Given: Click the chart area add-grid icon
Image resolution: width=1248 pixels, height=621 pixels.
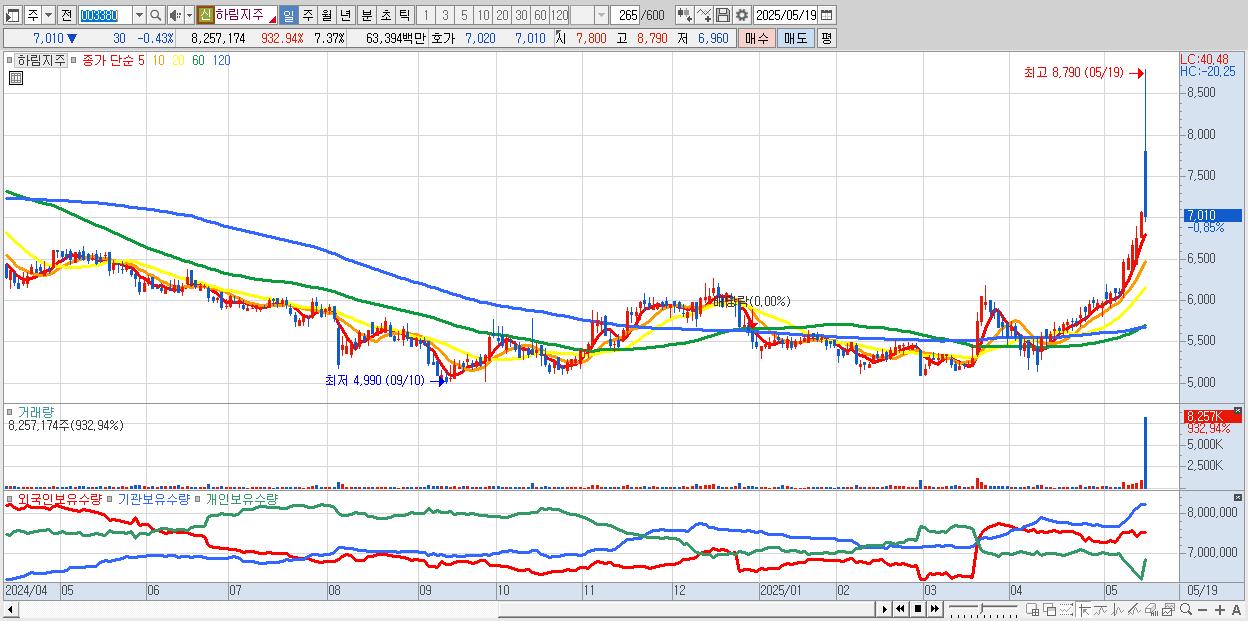Looking at the screenshot, I should pyautogui.click(x=1033, y=609).
